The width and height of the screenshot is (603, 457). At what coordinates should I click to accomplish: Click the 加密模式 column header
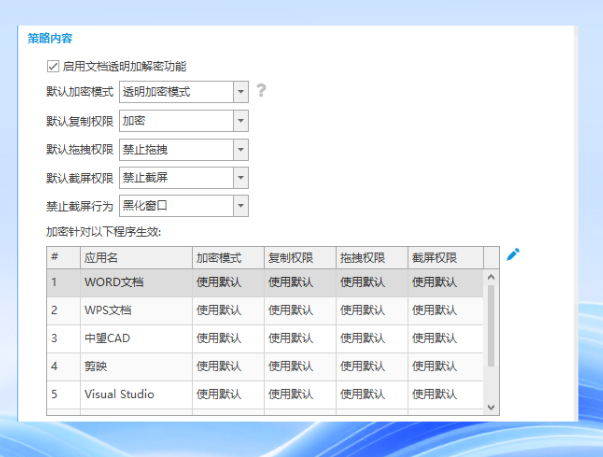pos(228,258)
